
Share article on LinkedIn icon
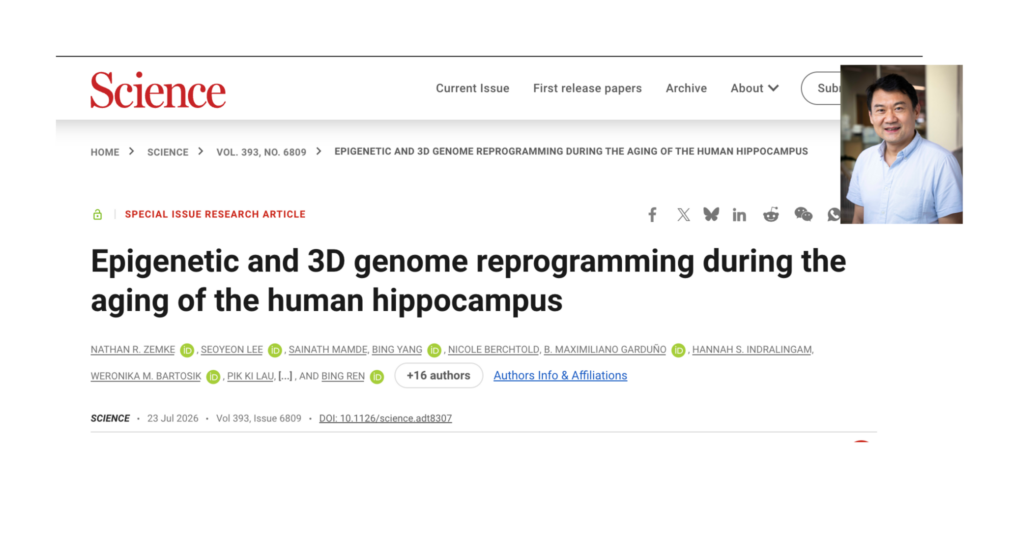click(739, 214)
